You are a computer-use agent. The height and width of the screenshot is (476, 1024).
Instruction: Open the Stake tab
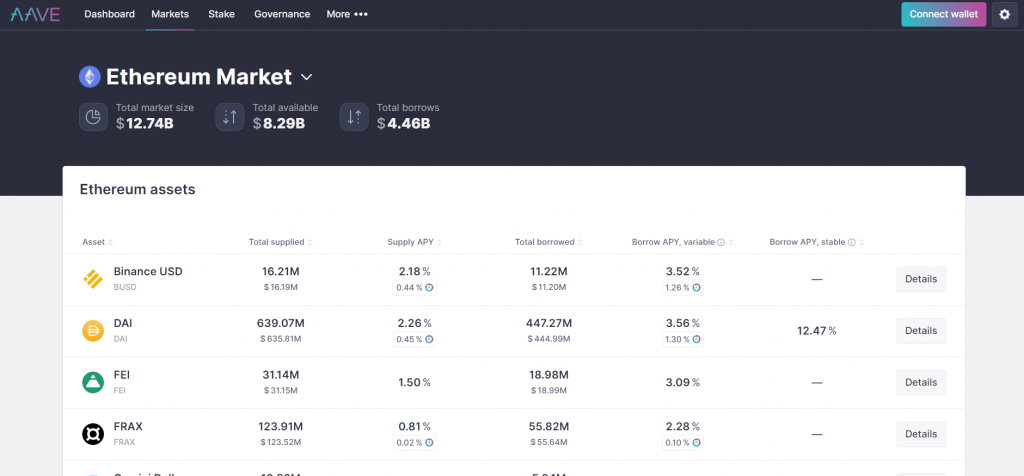221,14
